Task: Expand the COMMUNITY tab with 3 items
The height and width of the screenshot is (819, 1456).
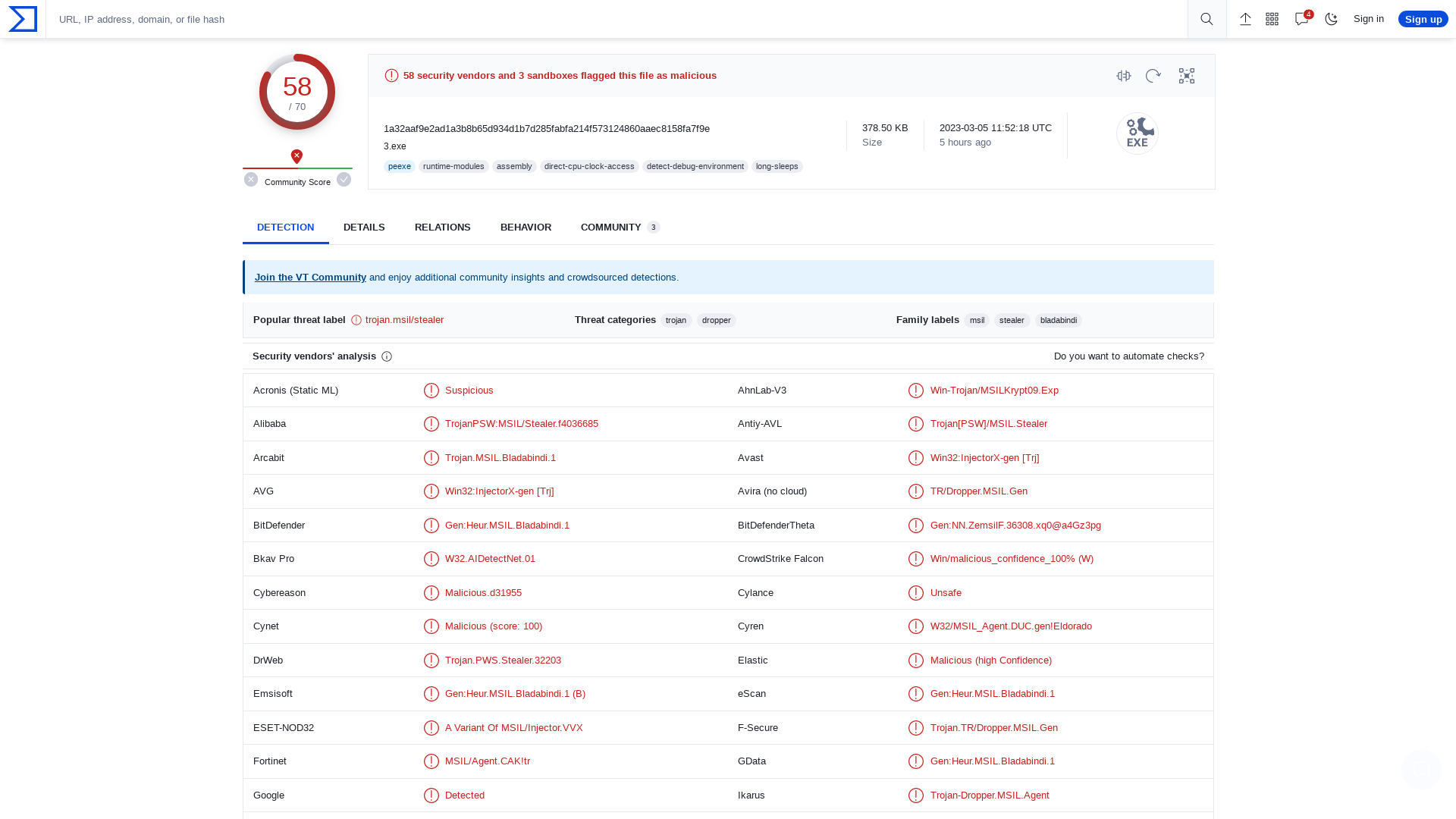Action: 619,227
